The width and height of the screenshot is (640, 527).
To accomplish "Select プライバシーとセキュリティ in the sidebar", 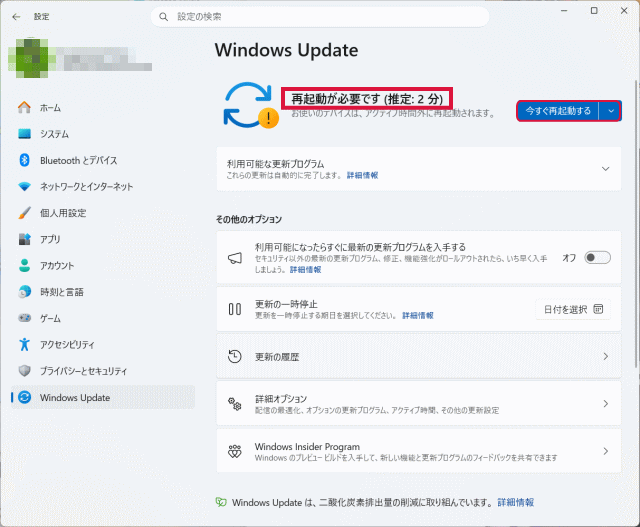I will pyautogui.click(x=103, y=371).
